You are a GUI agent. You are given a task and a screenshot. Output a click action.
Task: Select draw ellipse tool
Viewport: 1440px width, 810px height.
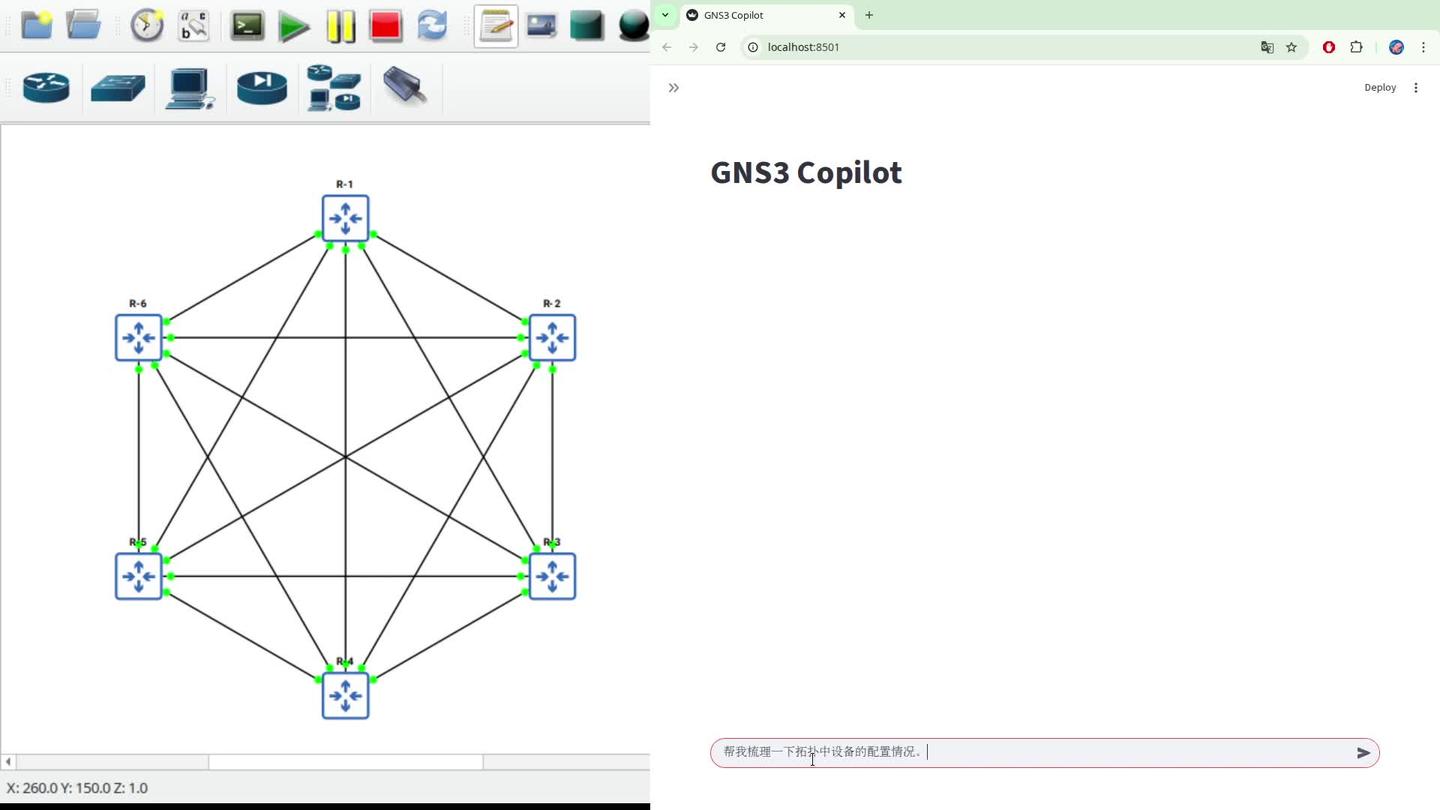[634, 25]
